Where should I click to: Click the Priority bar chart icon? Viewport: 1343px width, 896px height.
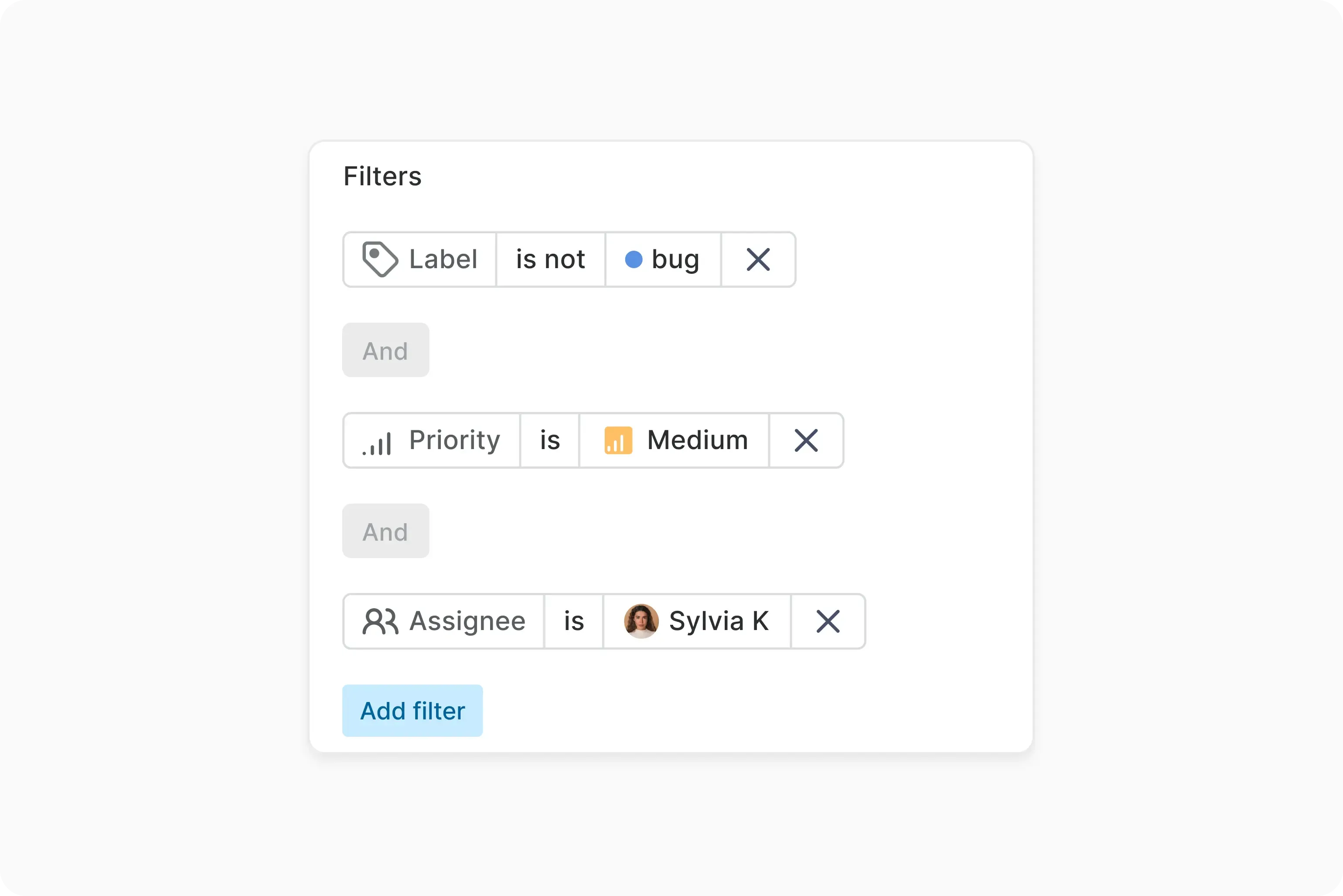(375, 440)
